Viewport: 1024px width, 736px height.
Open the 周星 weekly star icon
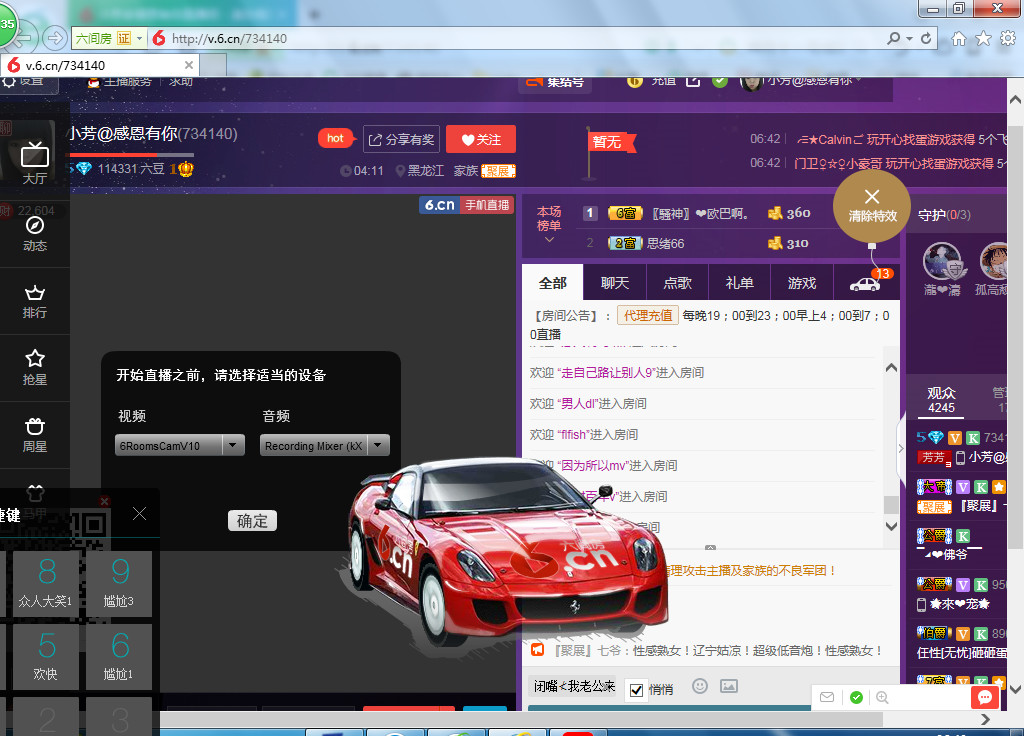pos(35,435)
